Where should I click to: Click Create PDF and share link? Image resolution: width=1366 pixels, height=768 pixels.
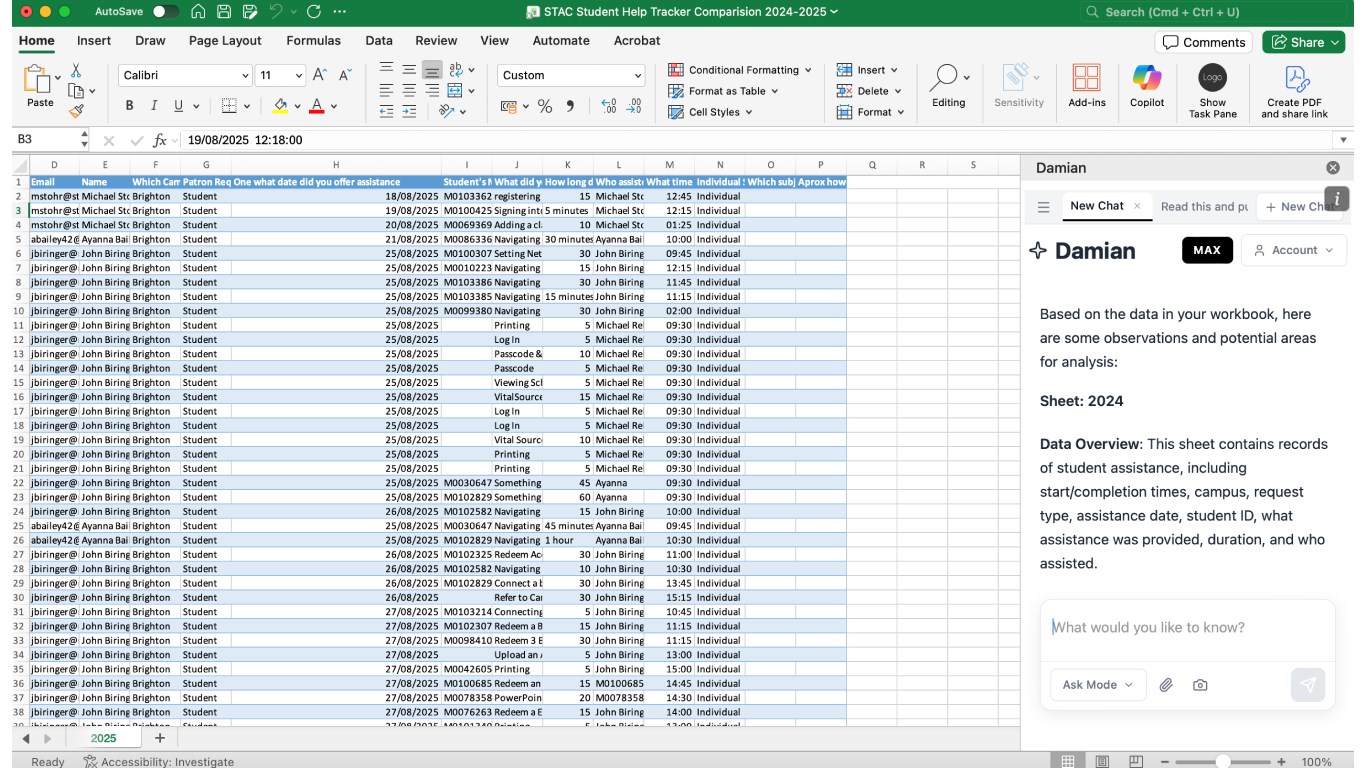coord(1295,91)
